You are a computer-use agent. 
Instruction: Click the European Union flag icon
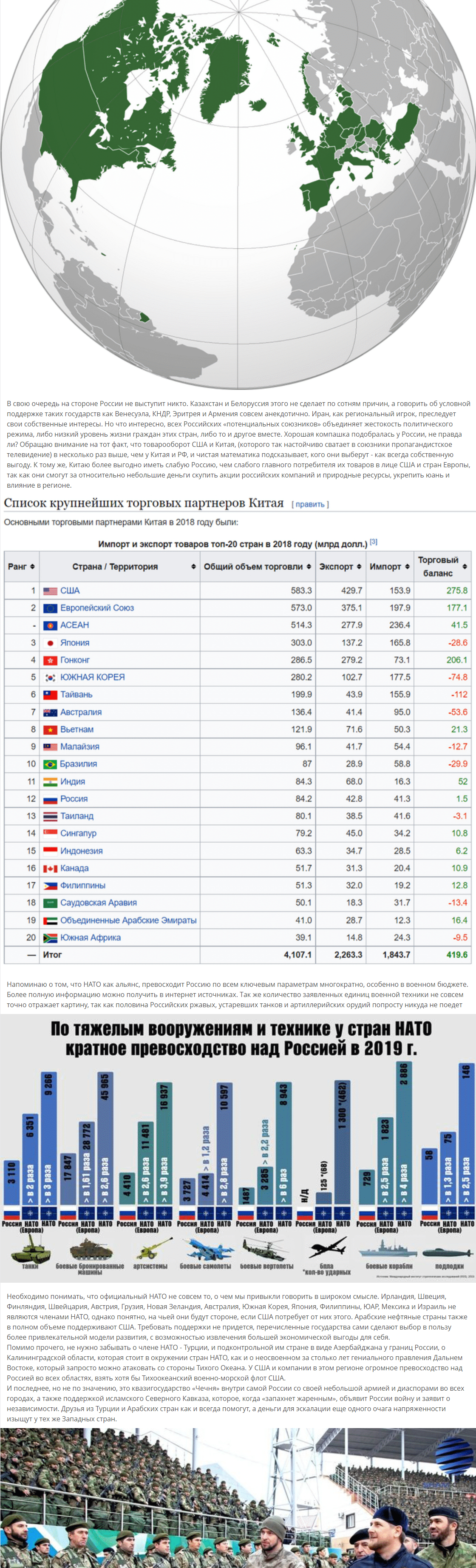pos(50,608)
